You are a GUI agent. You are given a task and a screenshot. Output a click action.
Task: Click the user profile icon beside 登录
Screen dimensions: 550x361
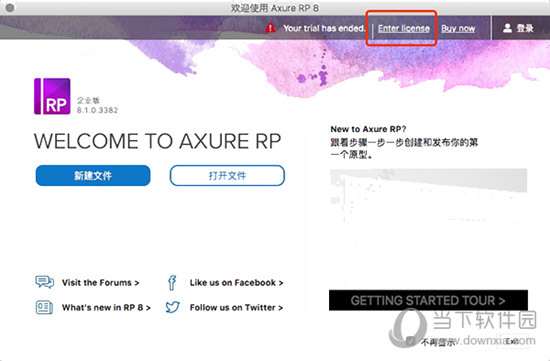click(507, 28)
